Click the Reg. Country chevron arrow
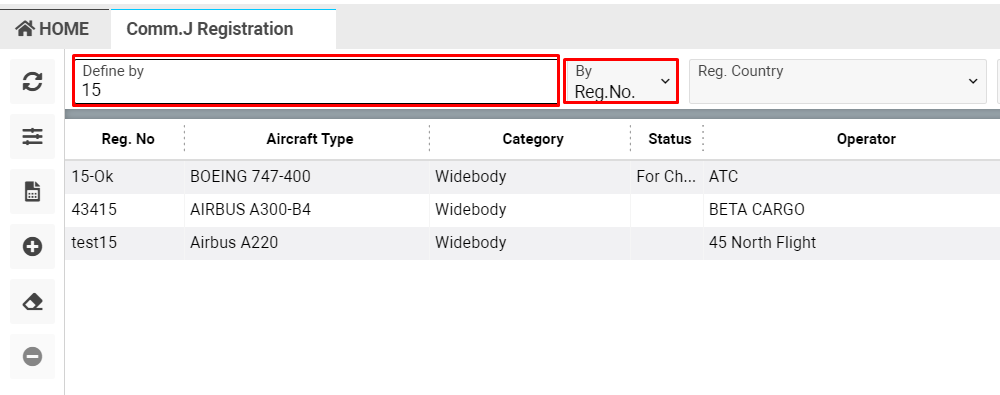 tap(973, 81)
